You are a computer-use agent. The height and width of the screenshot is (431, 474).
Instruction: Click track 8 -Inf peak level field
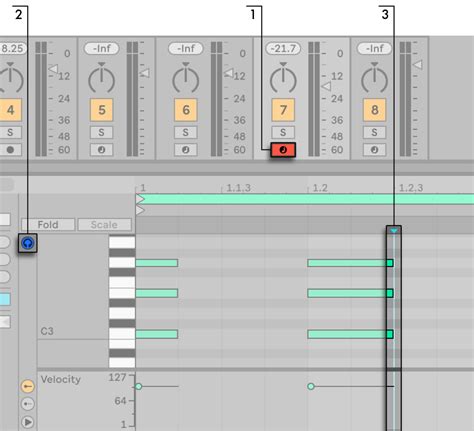point(374,49)
